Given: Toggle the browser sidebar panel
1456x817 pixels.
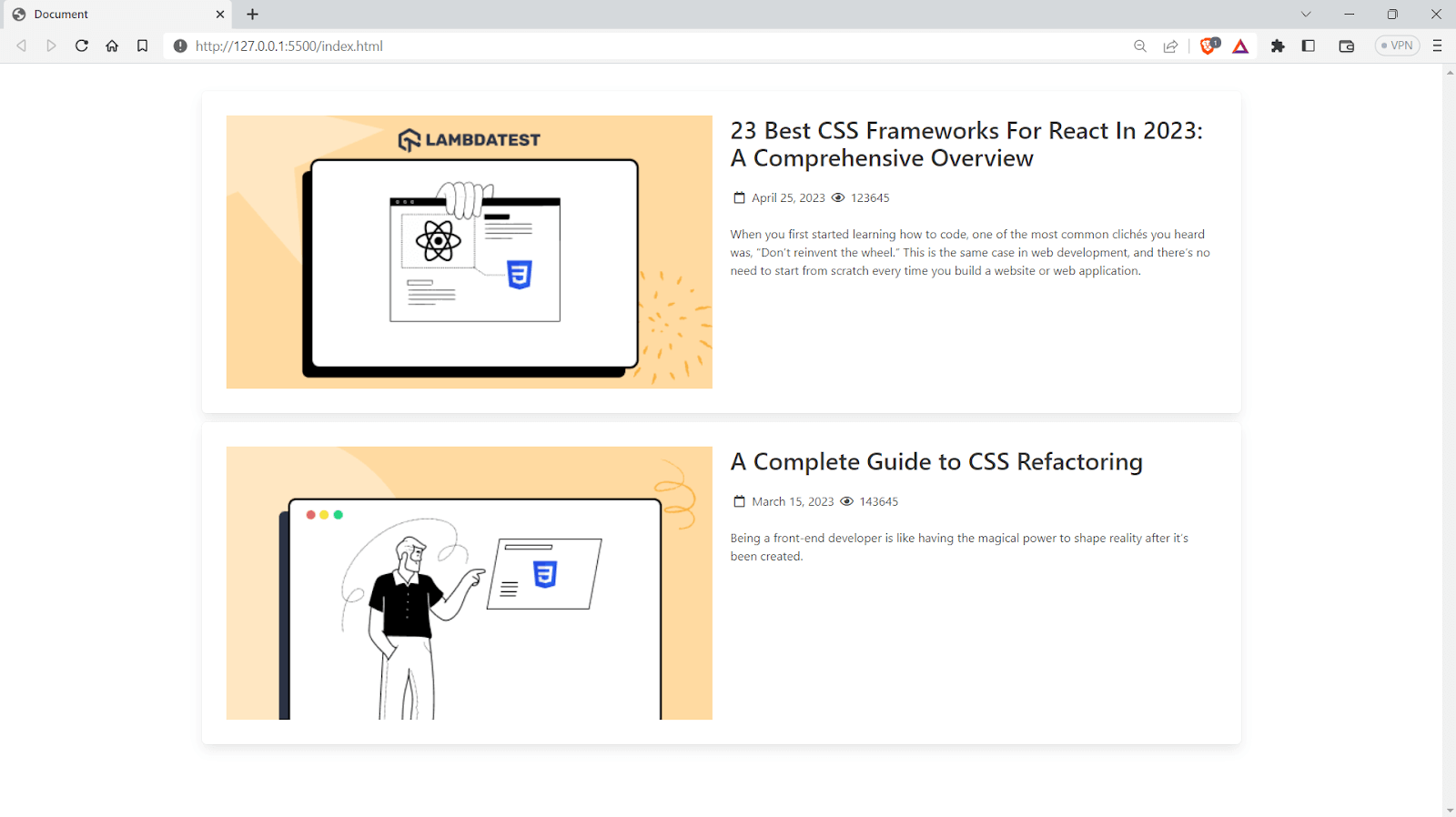Looking at the screenshot, I should point(1309,45).
